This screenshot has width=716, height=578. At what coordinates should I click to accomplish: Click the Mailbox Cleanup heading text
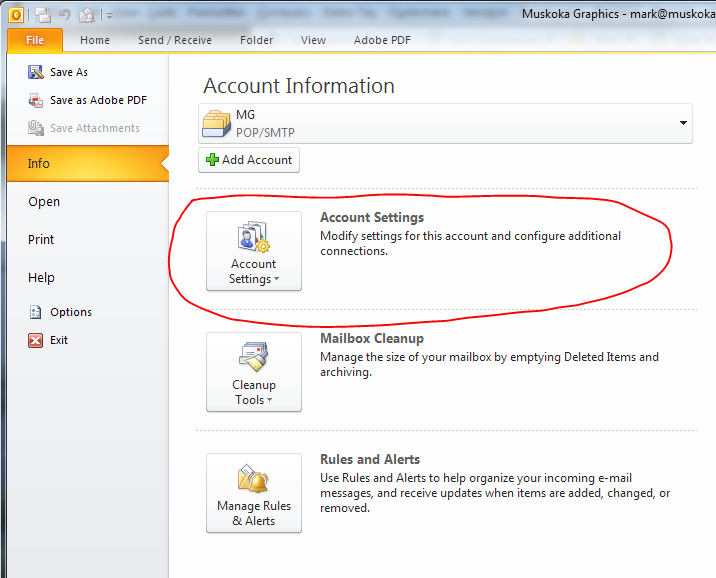tap(372, 338)
